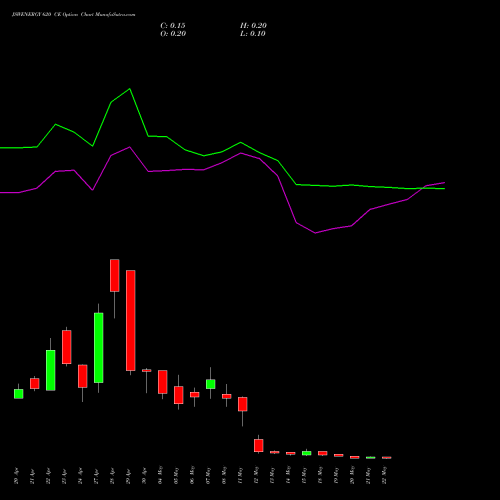
Task: Click the '21 May' date axis label
Action: pyautogui.click(x=369, y=476)
